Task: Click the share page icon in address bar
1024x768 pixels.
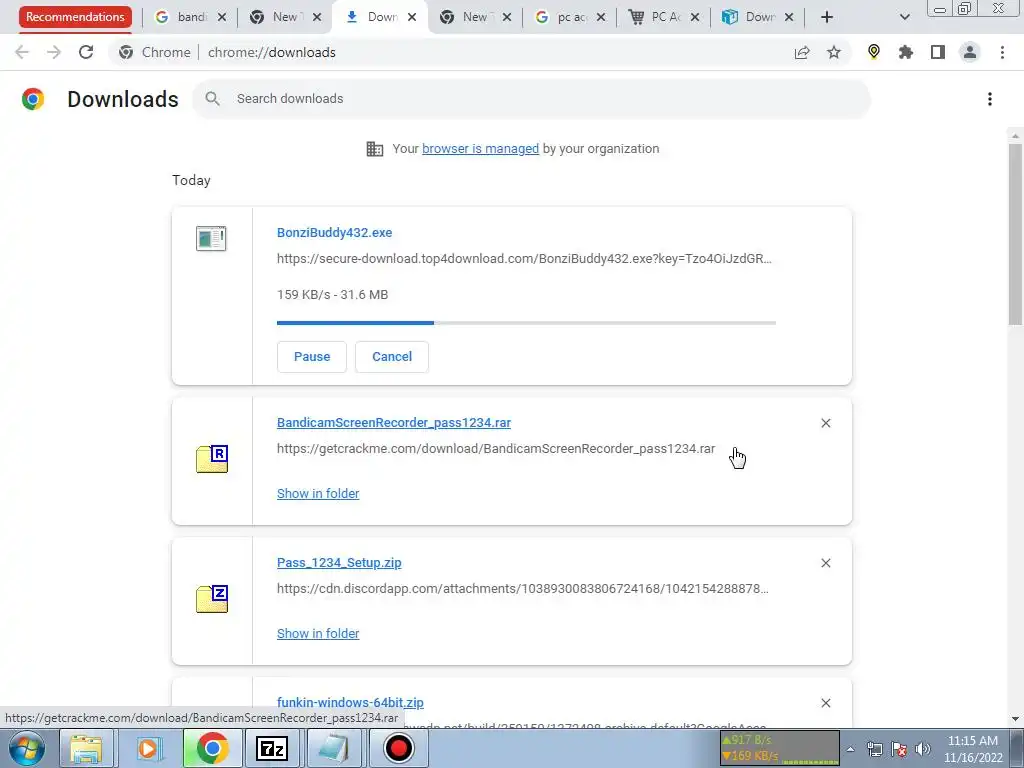Action: [x=802, y=52]
